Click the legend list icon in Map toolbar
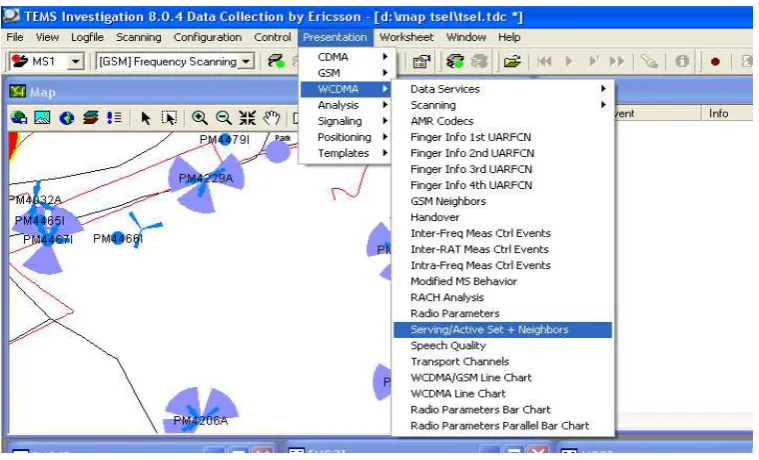The height and width of the screenshot is (460, 759). click(114, 117)
